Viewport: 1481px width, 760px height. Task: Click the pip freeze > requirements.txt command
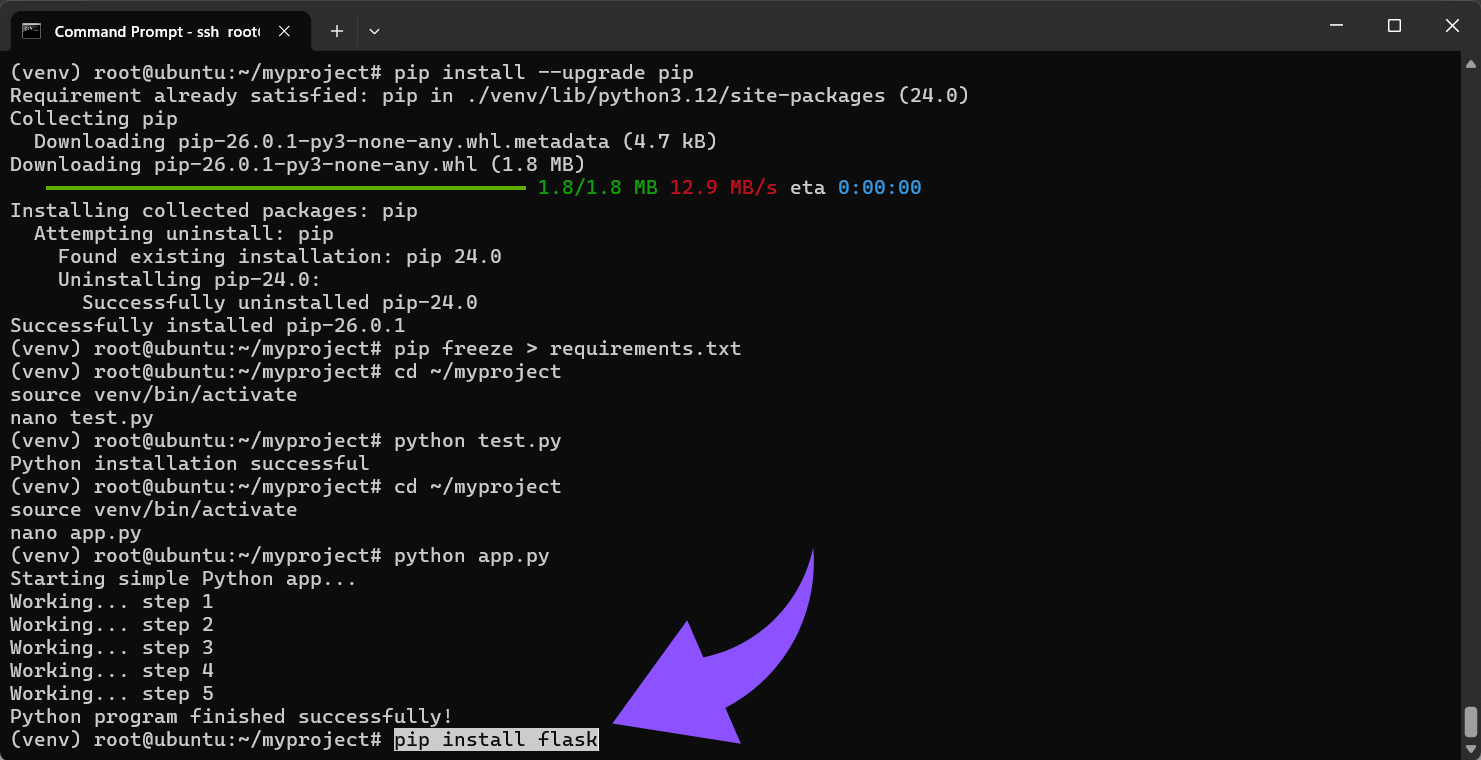(567, 349)
